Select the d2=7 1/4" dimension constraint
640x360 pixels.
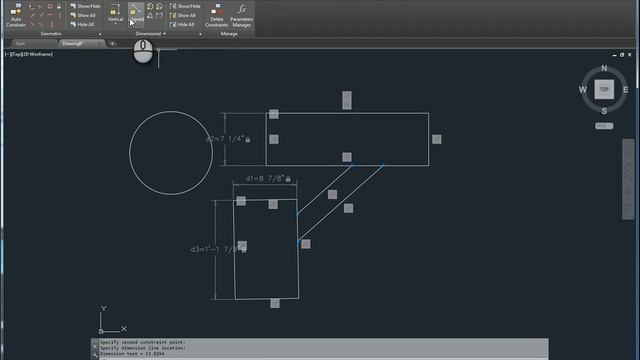point(228,139)
